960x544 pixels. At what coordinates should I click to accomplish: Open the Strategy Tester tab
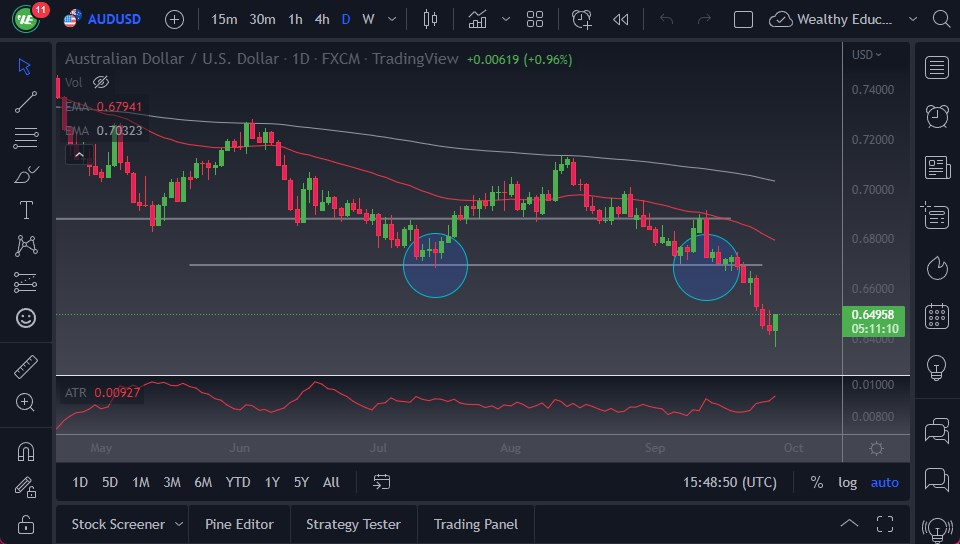coord(353,524)
